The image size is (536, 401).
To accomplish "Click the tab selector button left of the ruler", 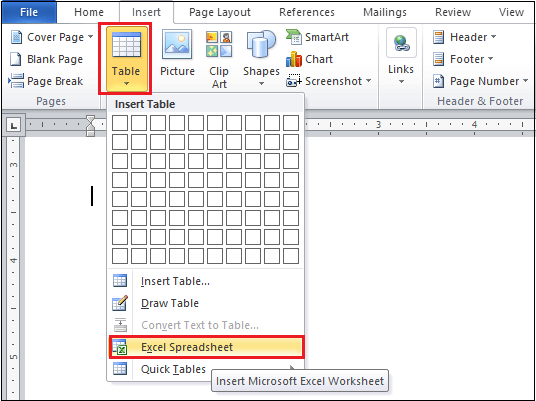I will tap(14, 126).
